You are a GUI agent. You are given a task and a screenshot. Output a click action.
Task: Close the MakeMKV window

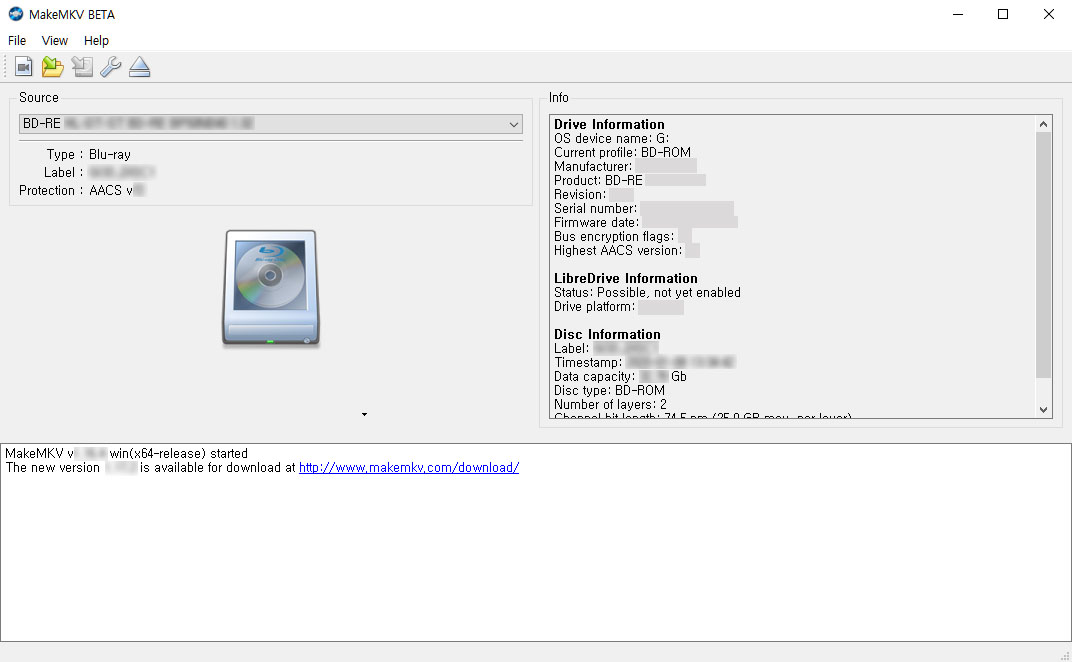1049,14
